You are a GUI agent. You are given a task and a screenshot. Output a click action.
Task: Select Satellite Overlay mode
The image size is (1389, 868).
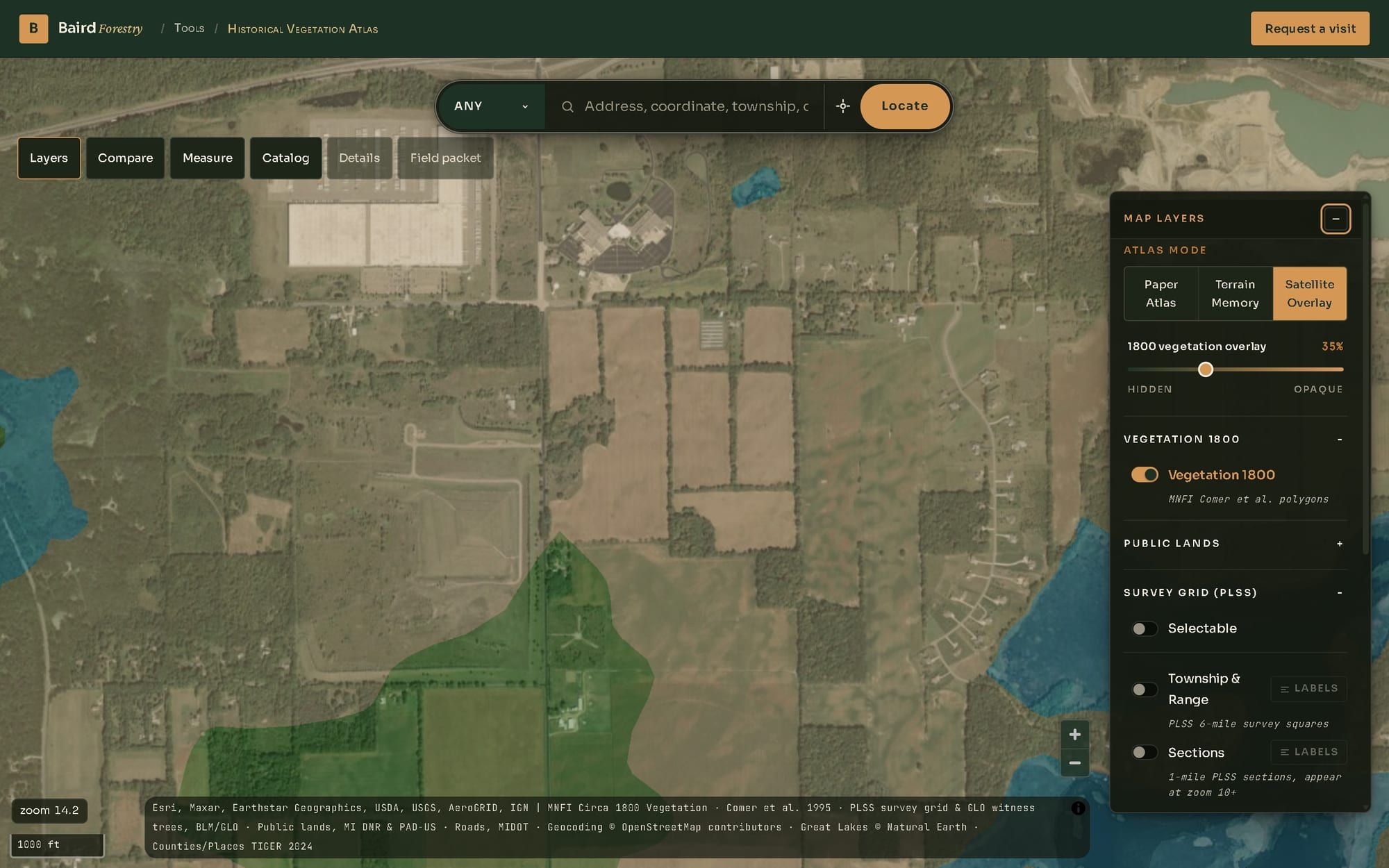1309,294
